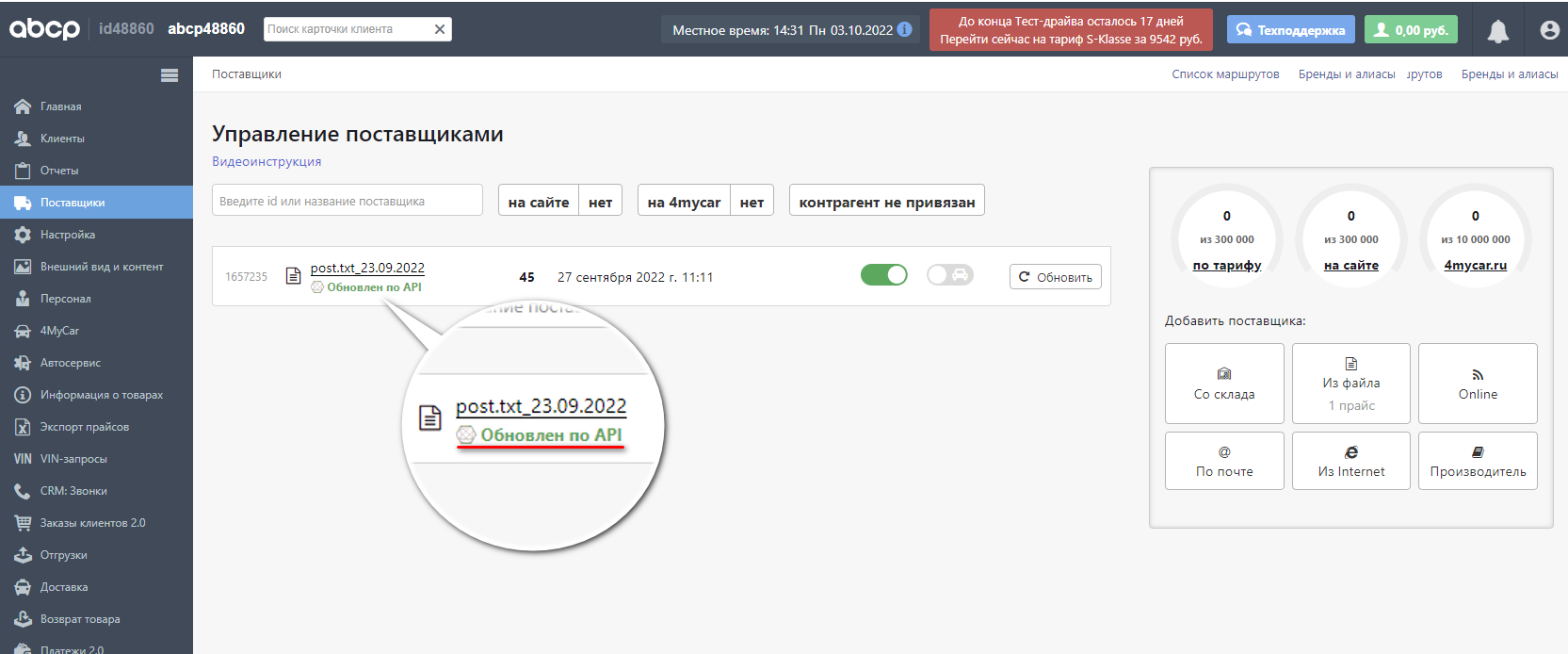Click the test-drive tariff red banner
Viewport: 1568px width, 654px height.
(1071, 29)
